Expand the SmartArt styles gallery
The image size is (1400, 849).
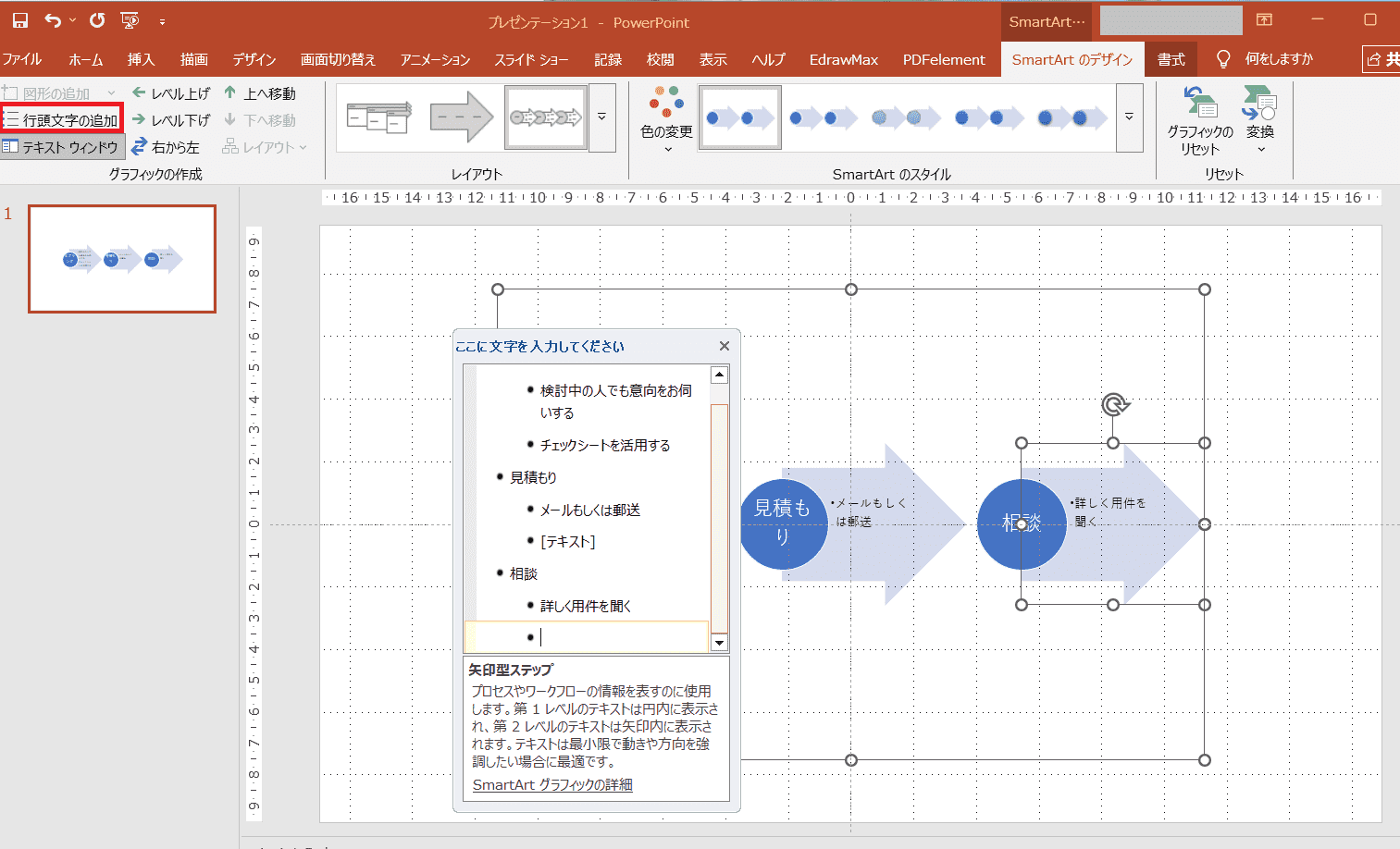(1129, 117)
